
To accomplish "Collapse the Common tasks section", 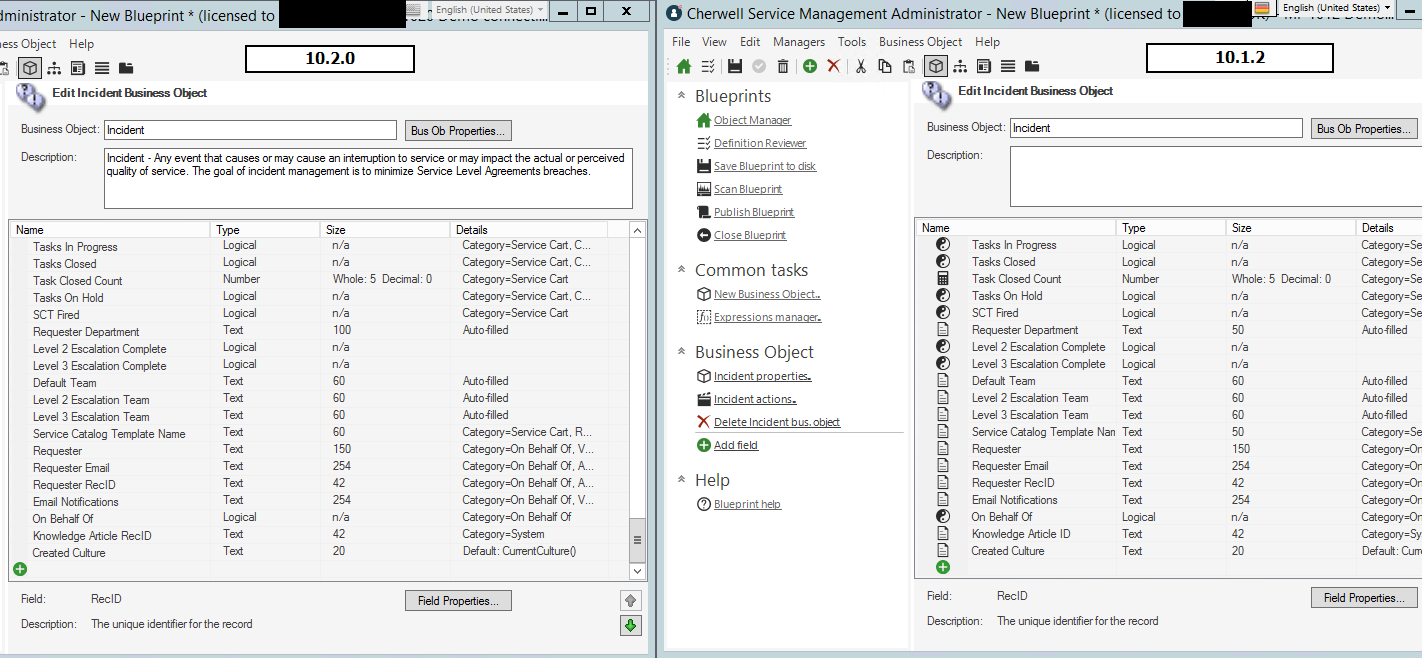I will tap(679, 270).
